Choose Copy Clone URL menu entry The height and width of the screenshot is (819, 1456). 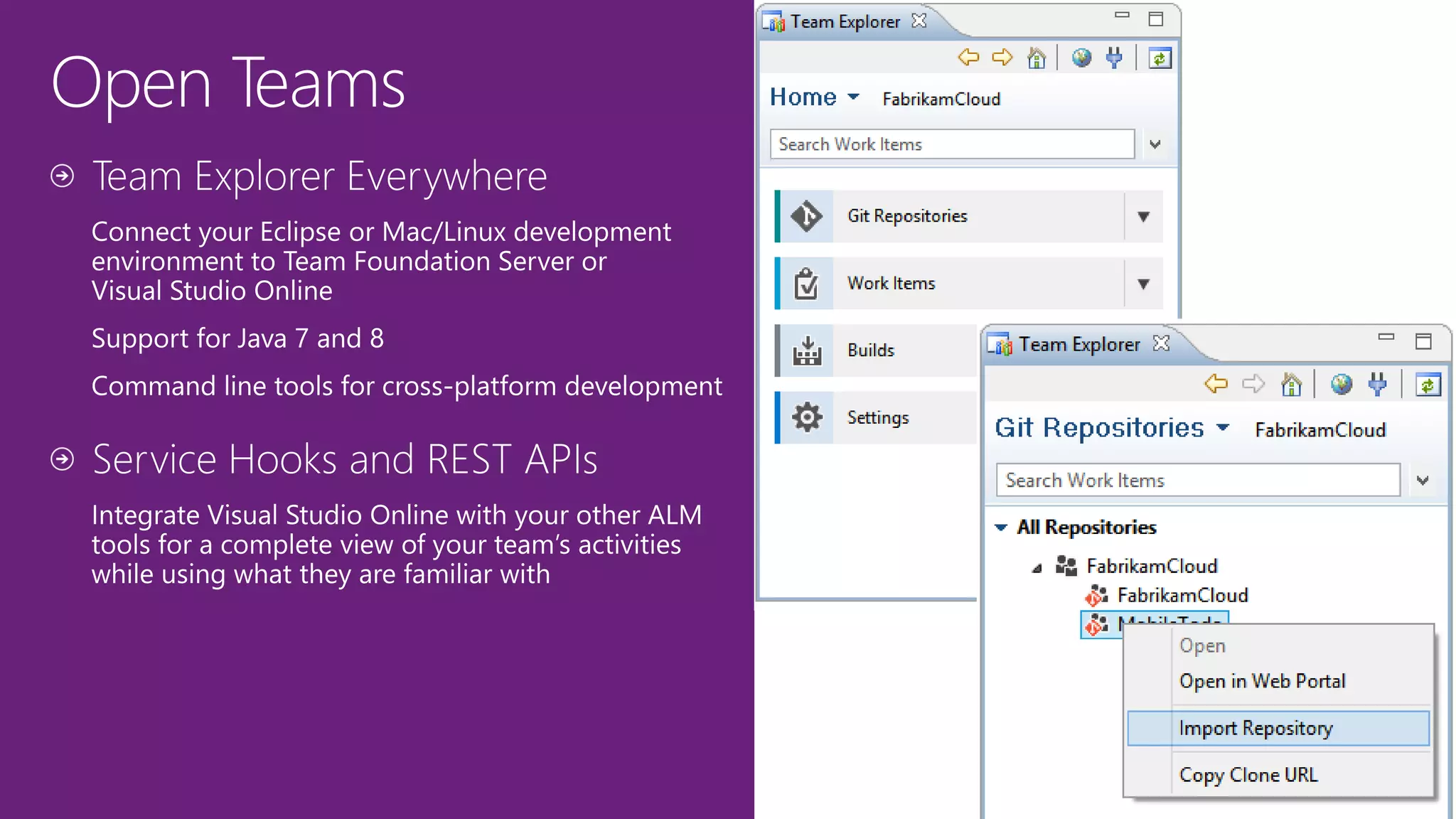(1248, 775)
